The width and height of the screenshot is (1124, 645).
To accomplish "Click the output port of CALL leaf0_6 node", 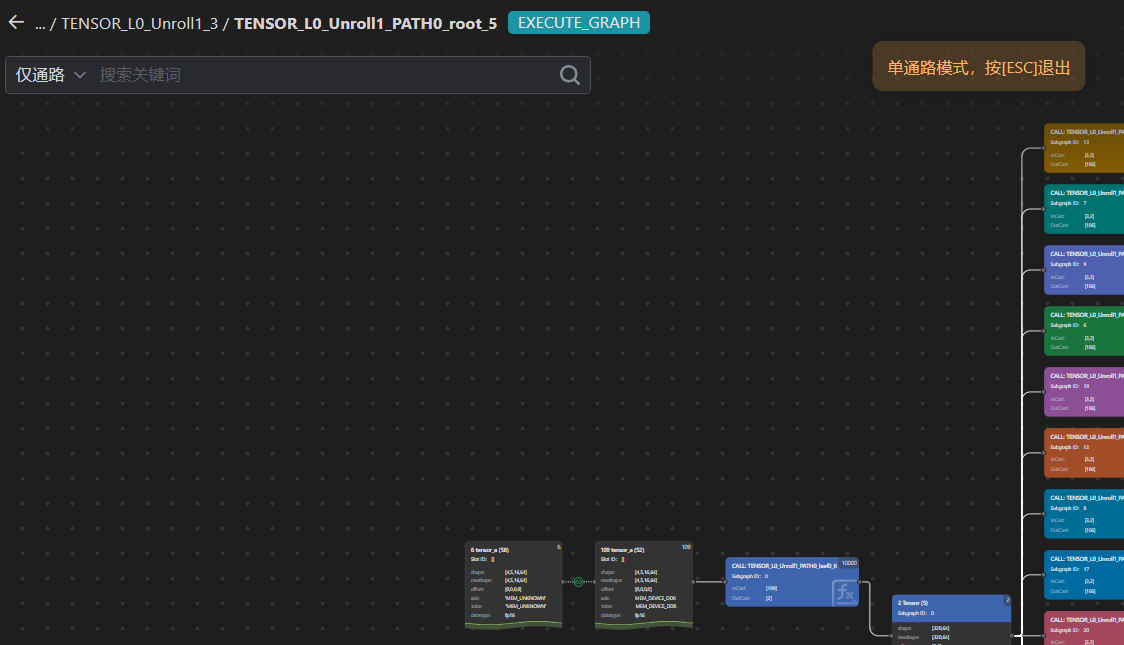I will pyautogui.click(x=859, y=581).
